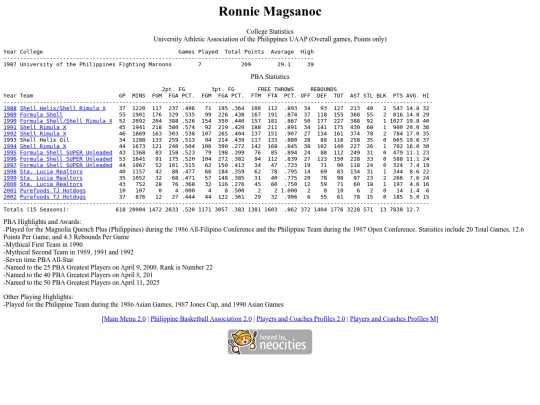Viewport: 540px width, 405px height.
Task: Open the 1989 season link
Action: tap(10, 115)
